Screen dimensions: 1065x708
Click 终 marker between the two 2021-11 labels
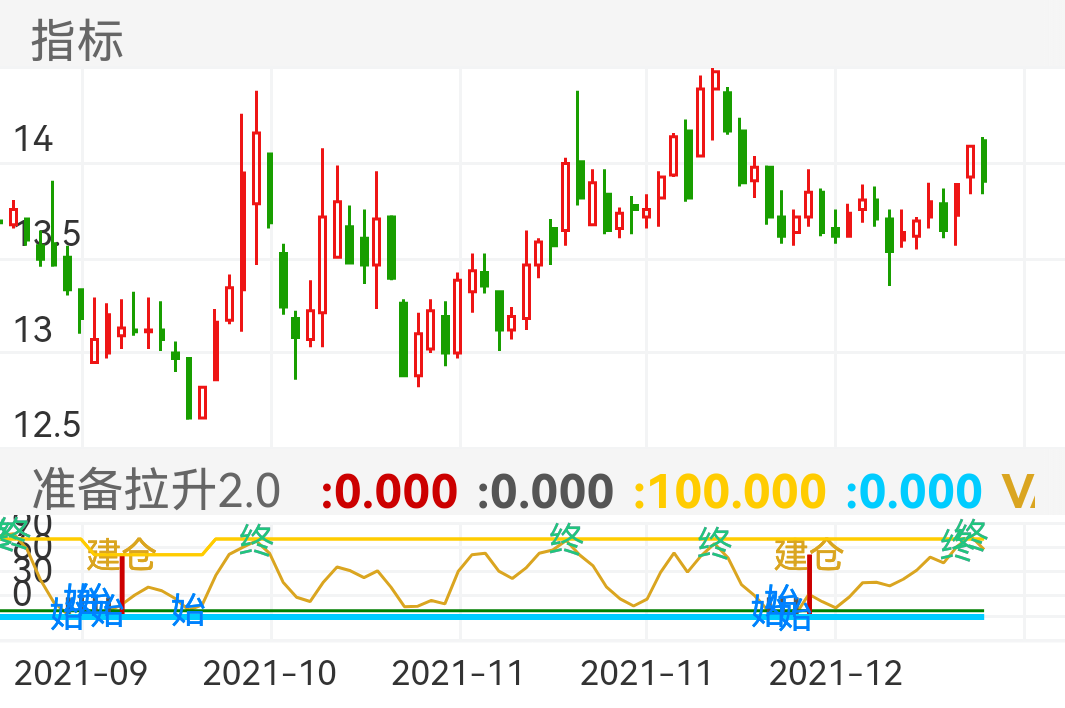click(566, 540)
